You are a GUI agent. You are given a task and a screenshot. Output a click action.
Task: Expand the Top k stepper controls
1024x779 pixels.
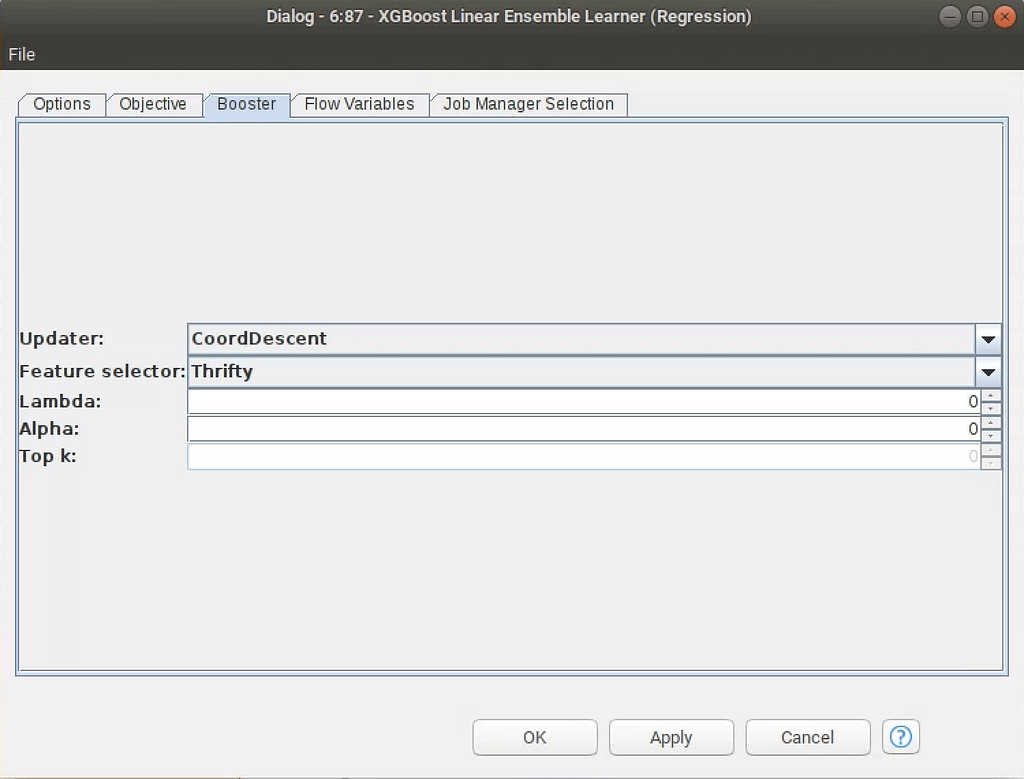pos(990,457)
